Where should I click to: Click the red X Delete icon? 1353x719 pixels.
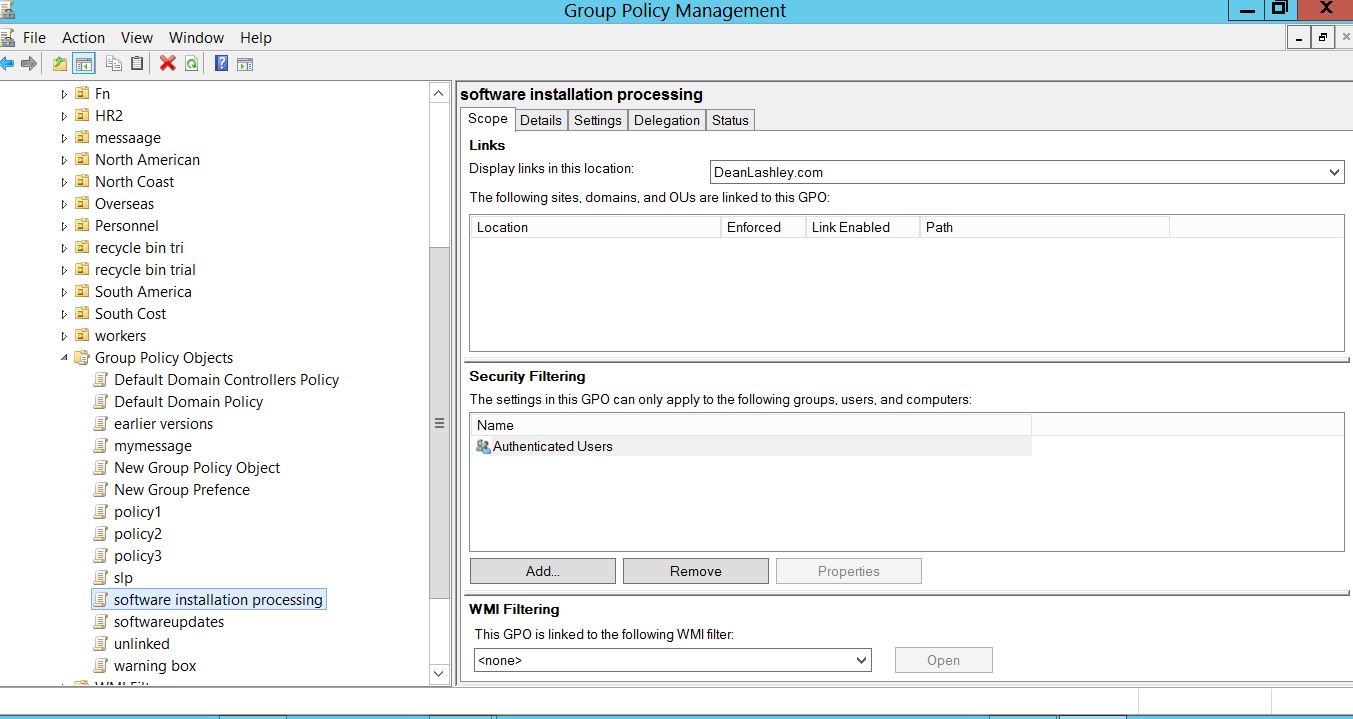[167, 64]
